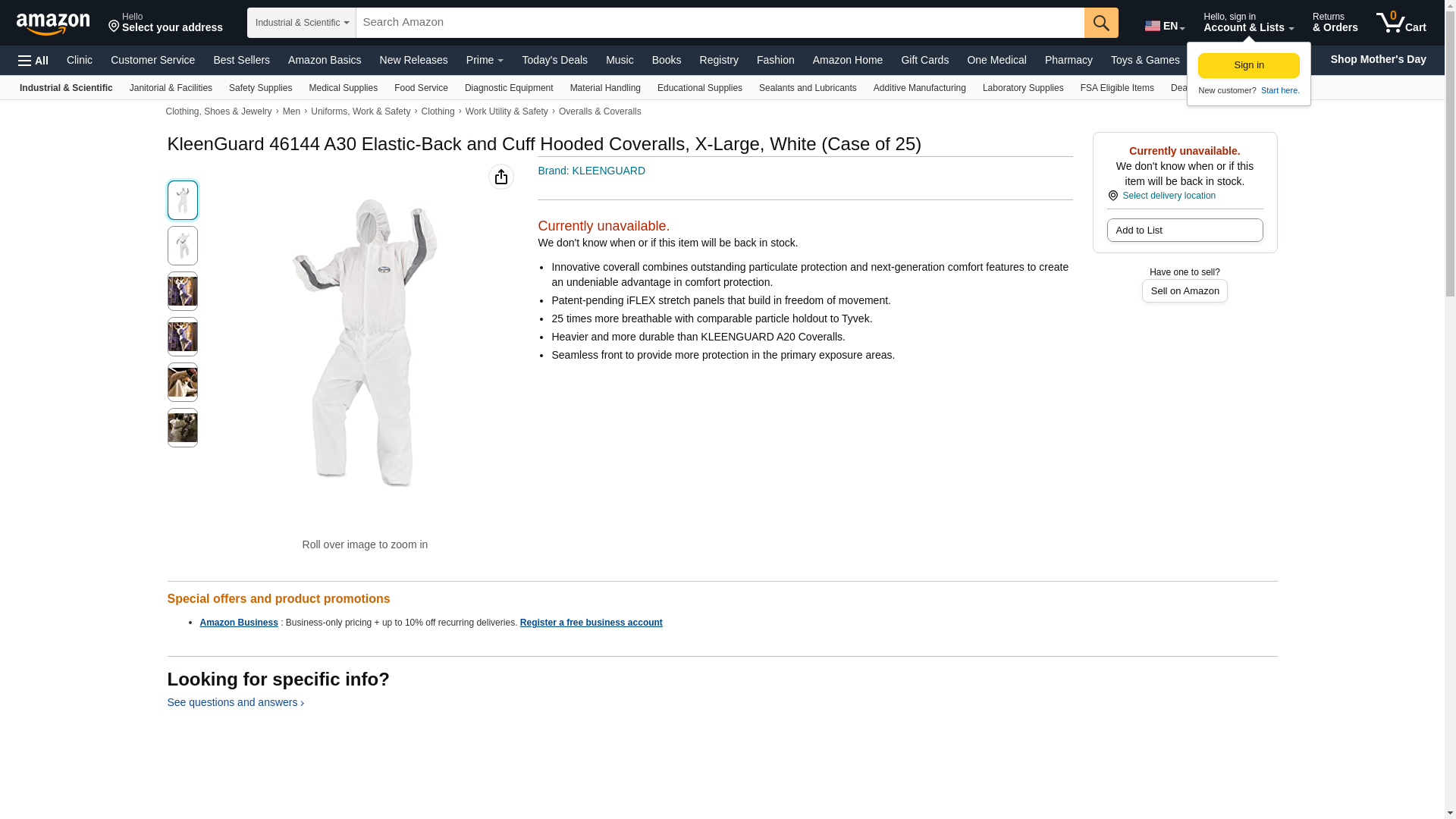This screenshot has width=1456, height=819.
Task: Click the Sell on Amazon button
Action: coord(1185,291)
